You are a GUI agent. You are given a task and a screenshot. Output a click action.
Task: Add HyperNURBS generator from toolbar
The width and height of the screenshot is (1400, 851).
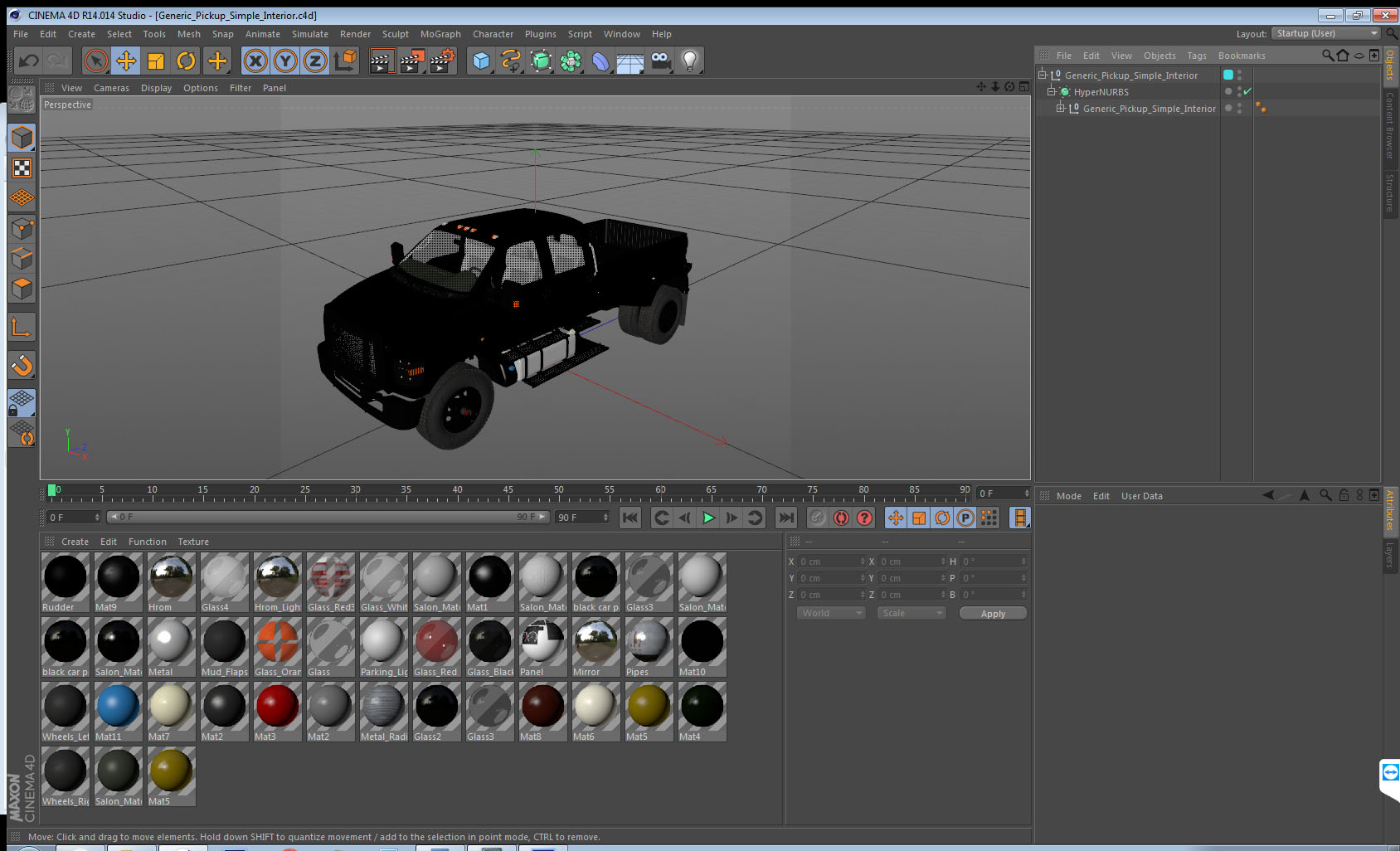tap(541, 61)
